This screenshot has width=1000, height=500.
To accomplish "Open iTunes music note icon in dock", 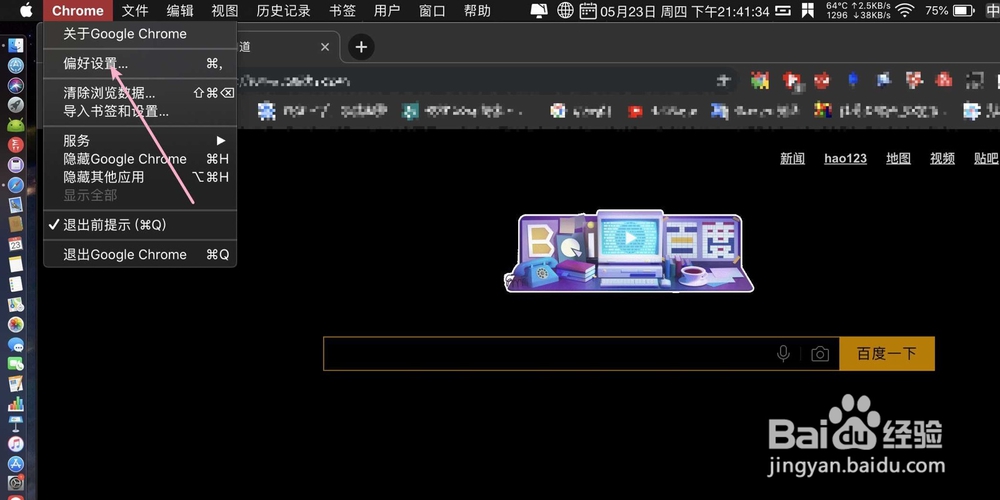I will pyautogui.click(x=15, y=444).
